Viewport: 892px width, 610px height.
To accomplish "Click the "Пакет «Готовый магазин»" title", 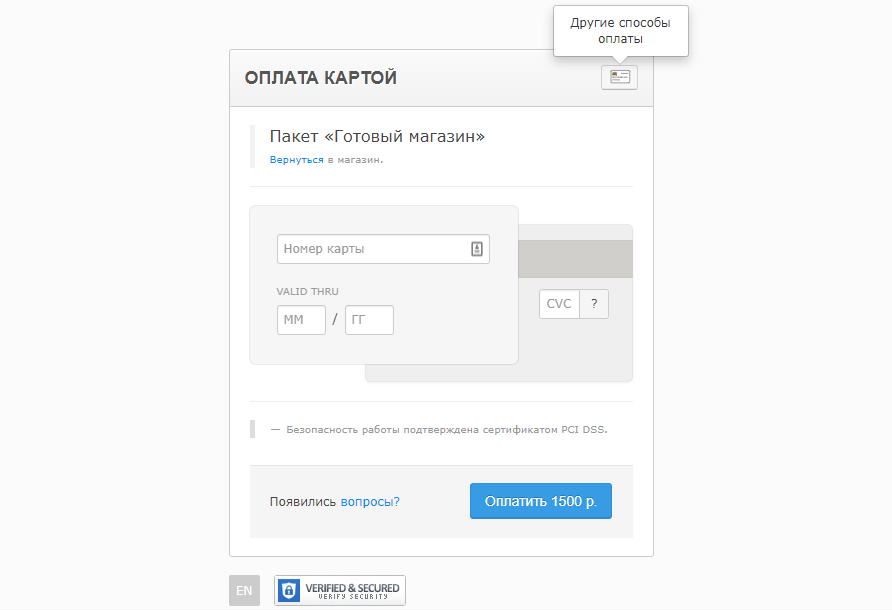I will 377,136.
